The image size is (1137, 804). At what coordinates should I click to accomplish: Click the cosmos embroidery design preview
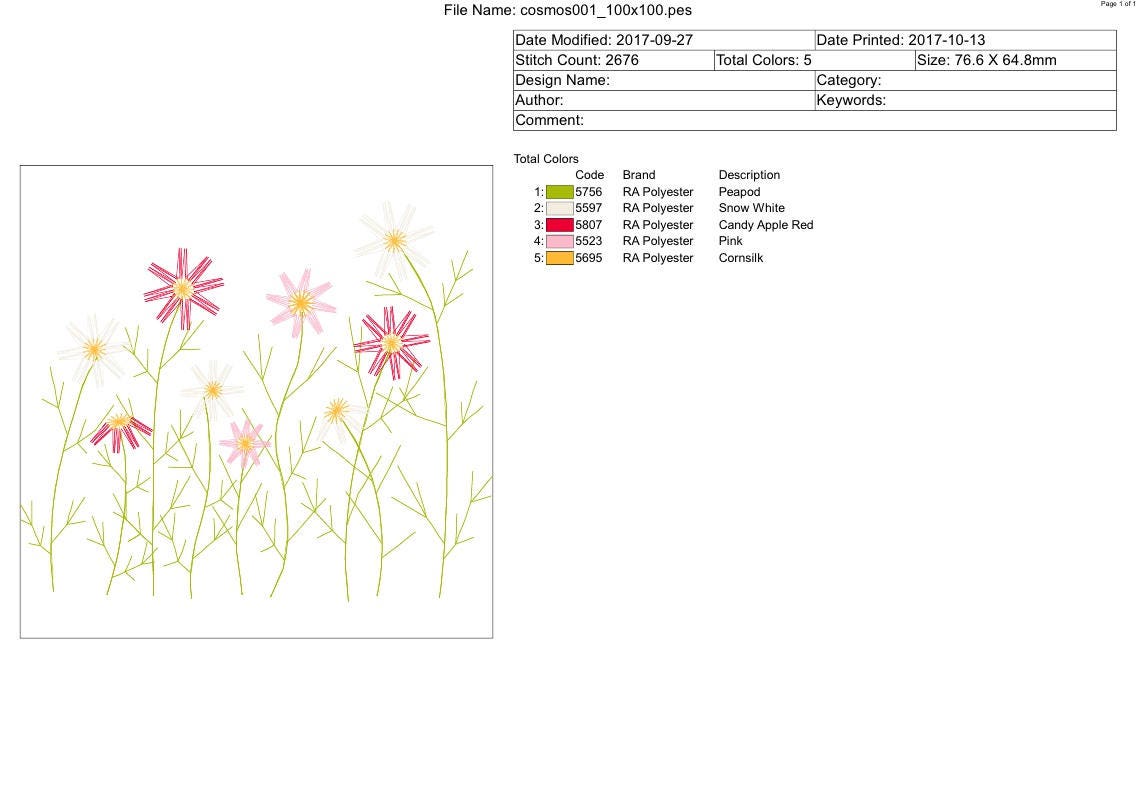coord(256,400)
